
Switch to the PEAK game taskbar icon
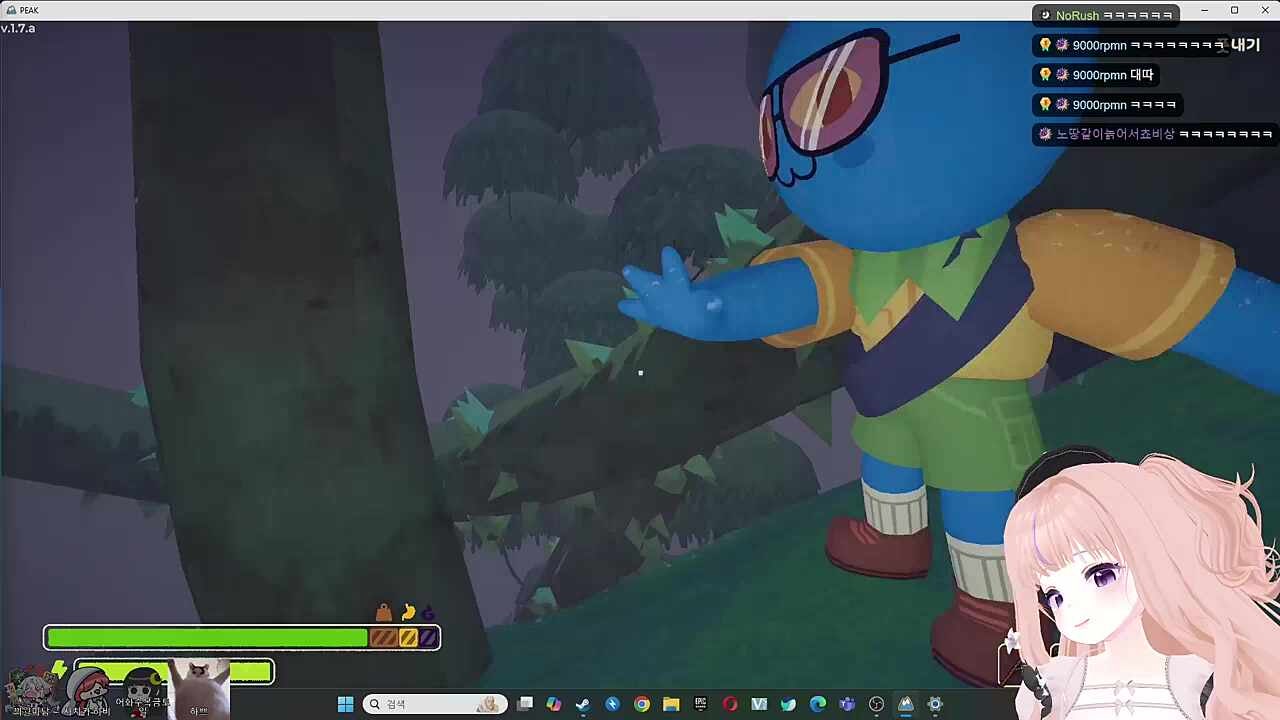(906, 704)
